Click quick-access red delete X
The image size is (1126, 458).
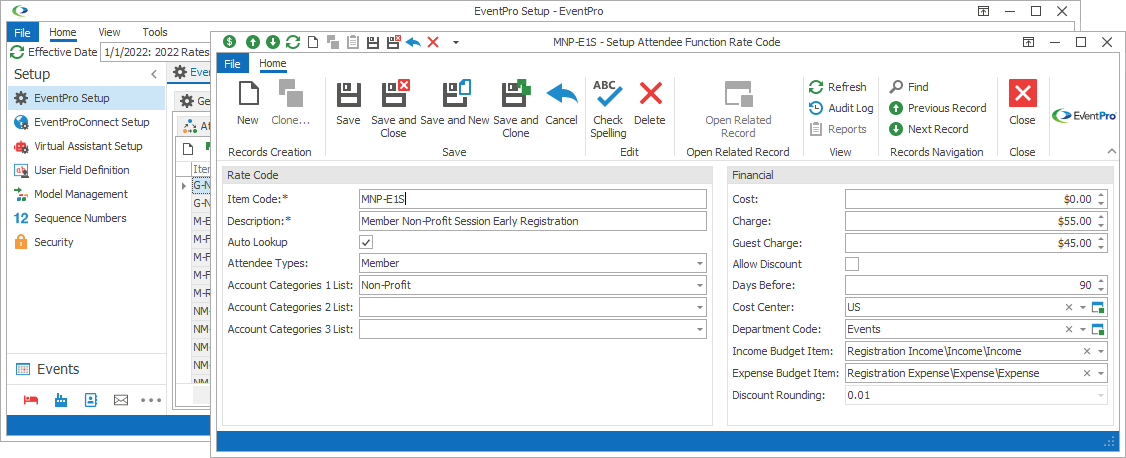click(433, 42)
